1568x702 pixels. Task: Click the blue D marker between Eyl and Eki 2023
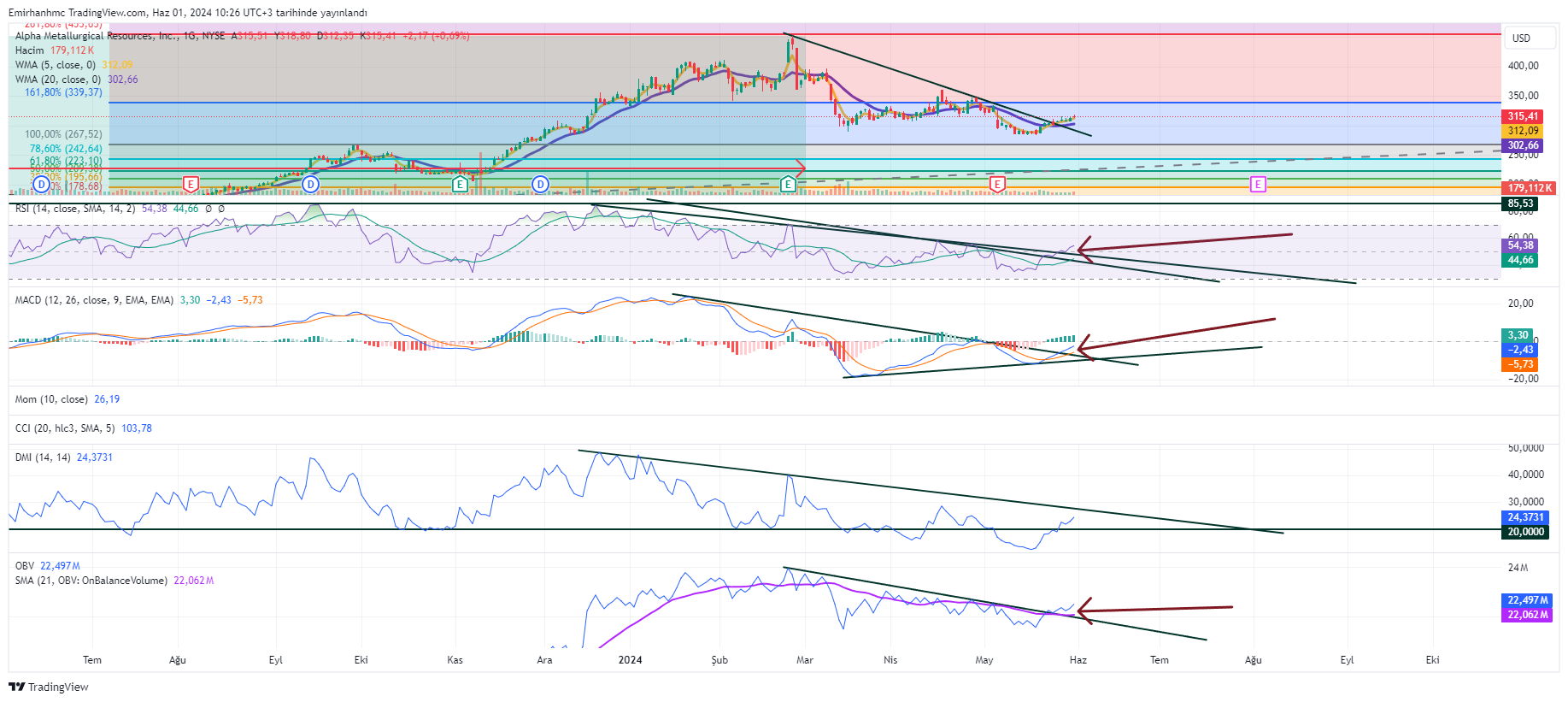(310, 184)
